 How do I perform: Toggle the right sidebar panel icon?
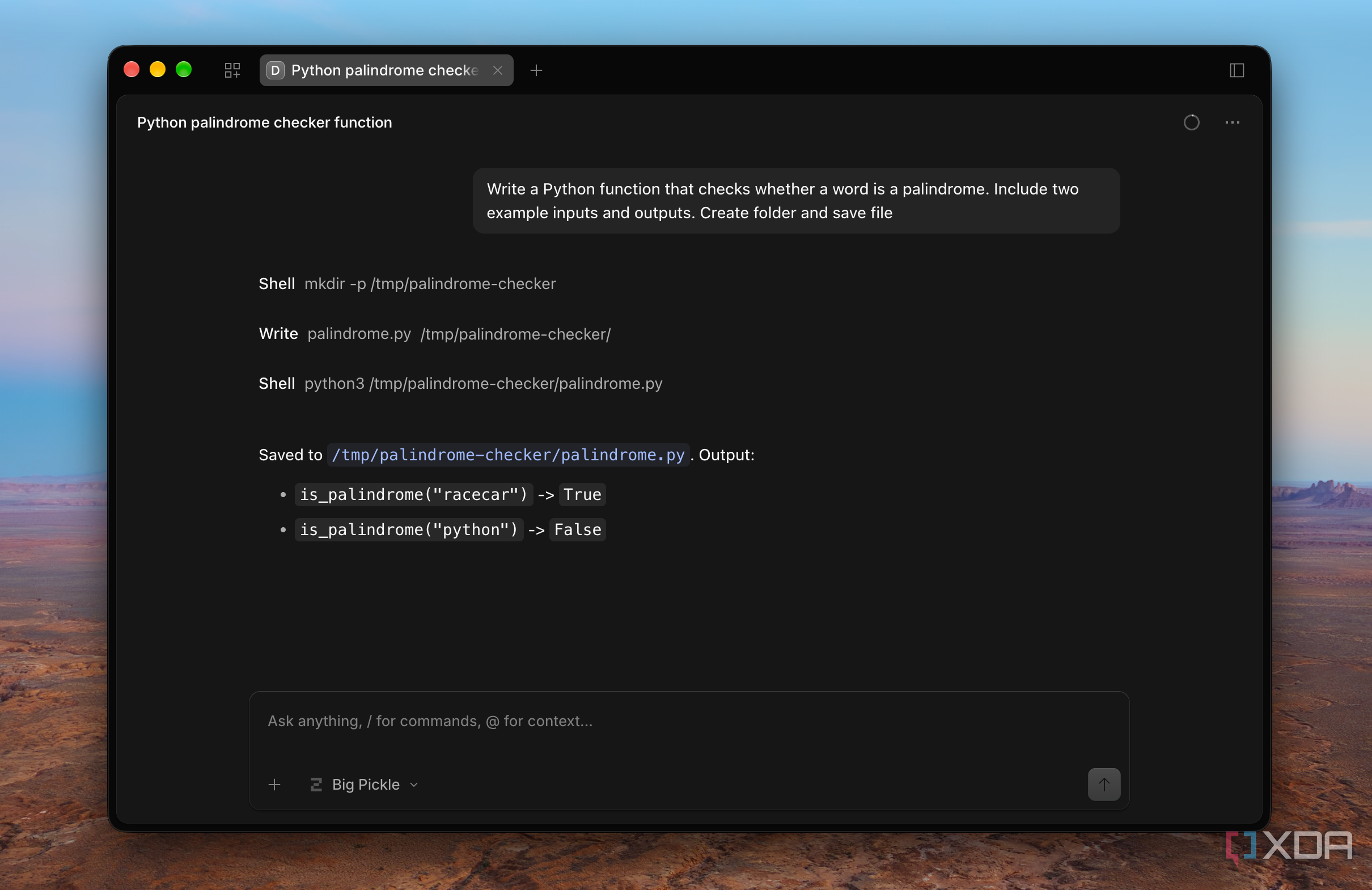click(x=1237, y=70)
